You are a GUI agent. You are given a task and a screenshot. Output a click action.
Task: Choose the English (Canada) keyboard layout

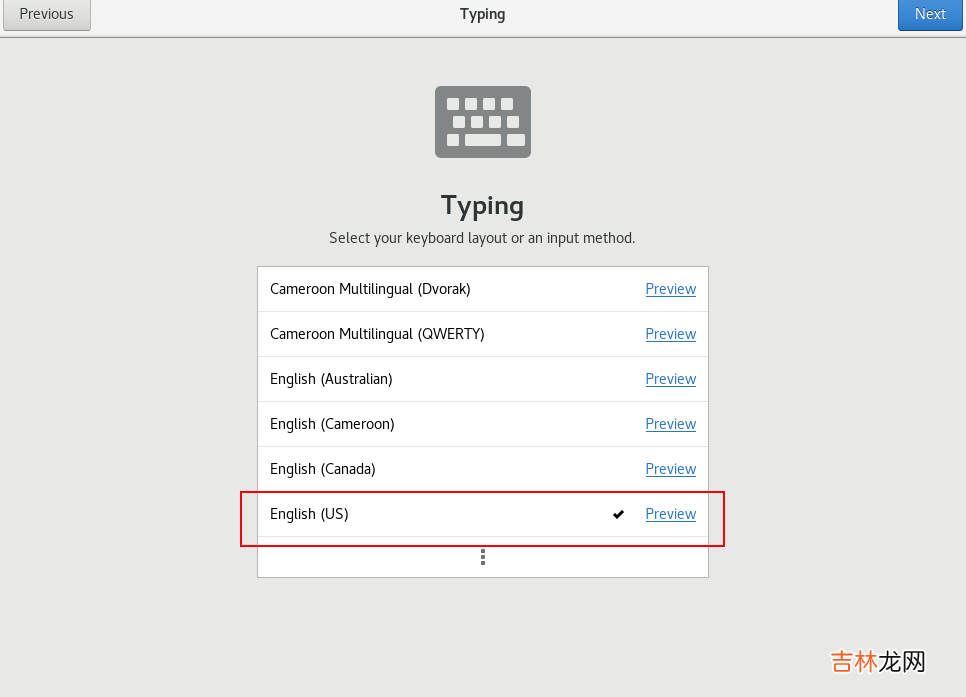point(323,469)
